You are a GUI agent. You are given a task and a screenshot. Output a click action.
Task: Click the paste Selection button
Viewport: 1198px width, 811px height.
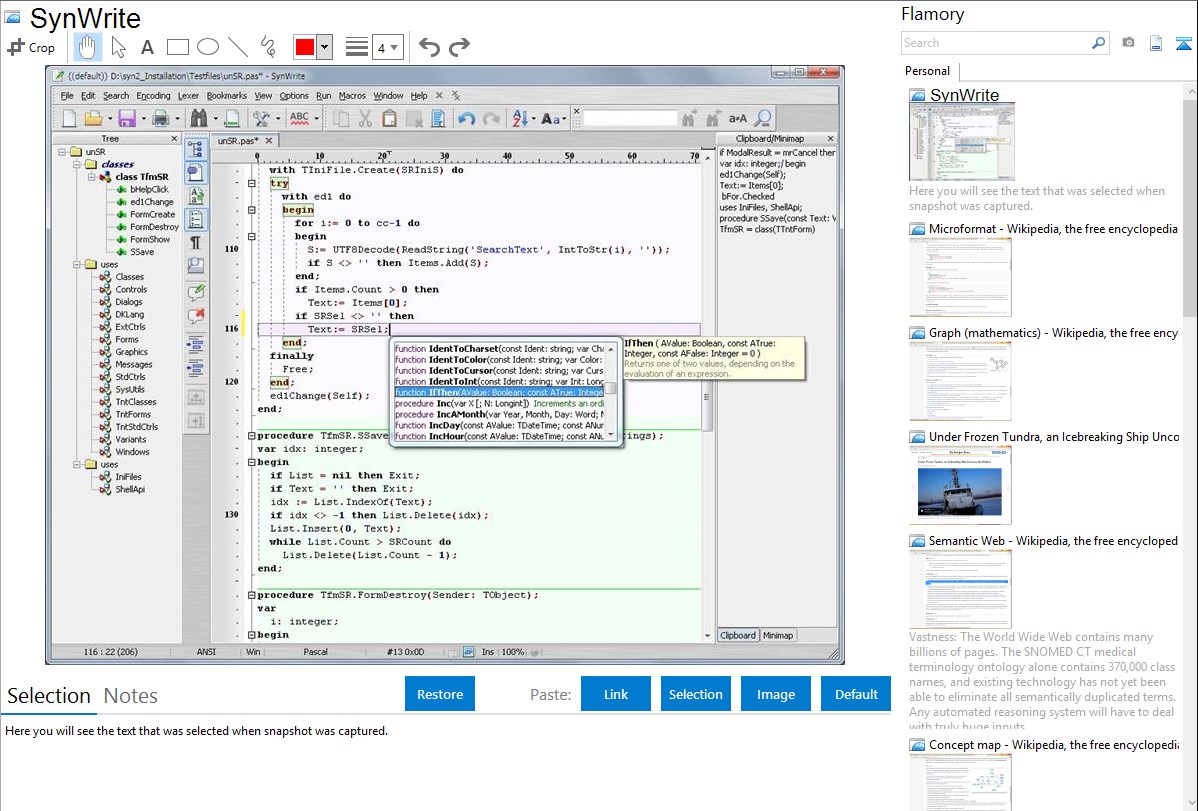(695, 694)
